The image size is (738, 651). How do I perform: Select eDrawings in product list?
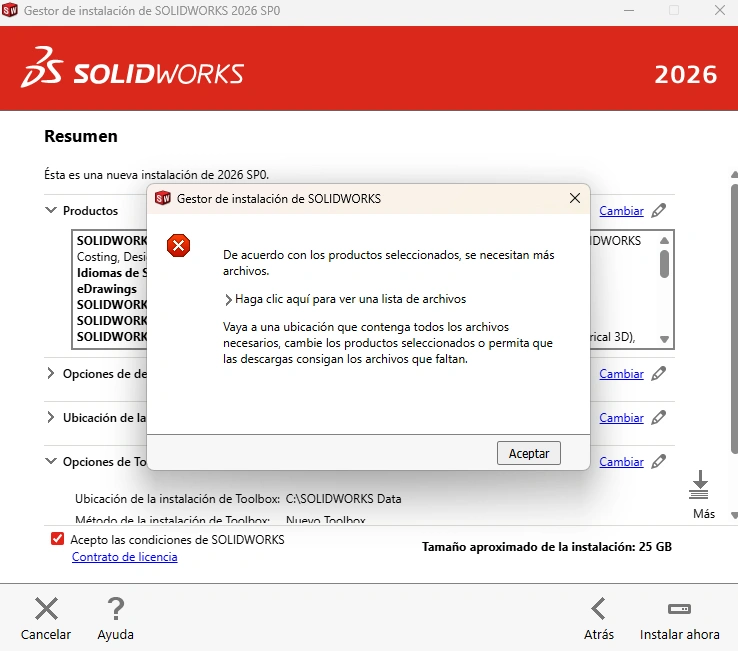[x=107, y=289]
